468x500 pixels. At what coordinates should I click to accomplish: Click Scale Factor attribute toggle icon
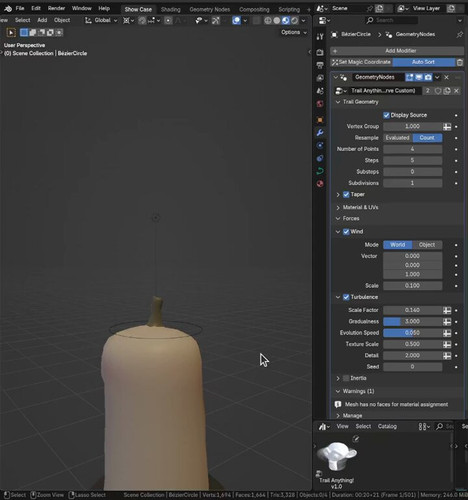(x=447, y=310)
